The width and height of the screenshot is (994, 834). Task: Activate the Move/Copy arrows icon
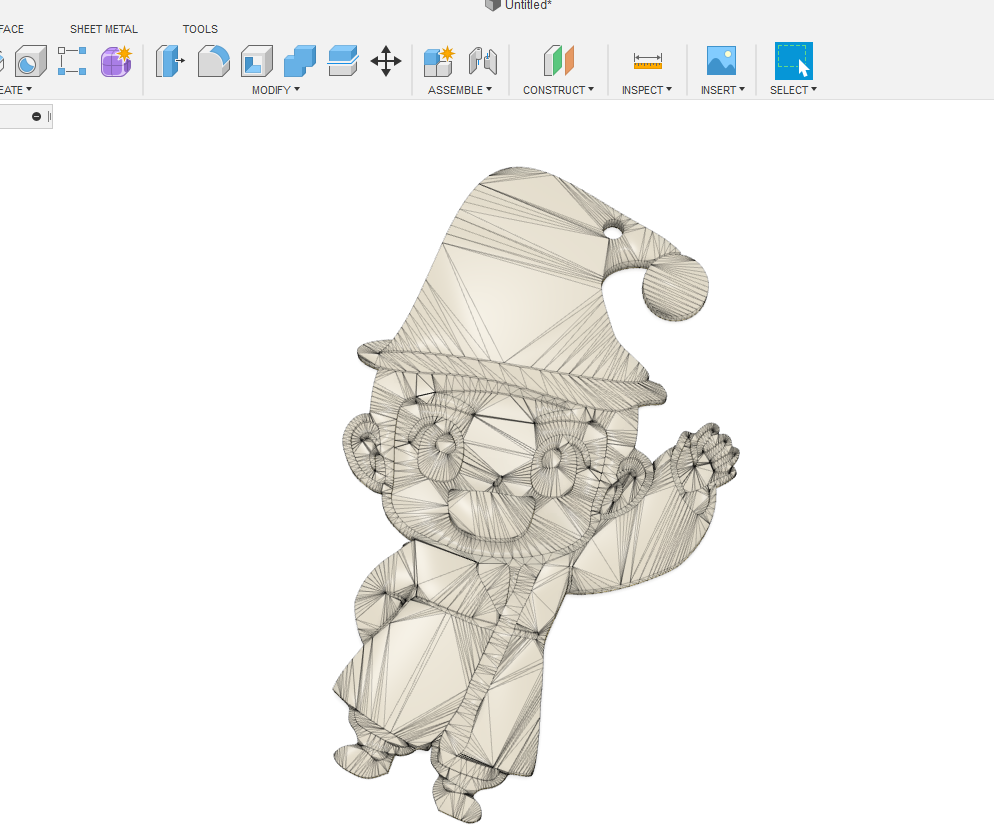(x=386, y=61)
